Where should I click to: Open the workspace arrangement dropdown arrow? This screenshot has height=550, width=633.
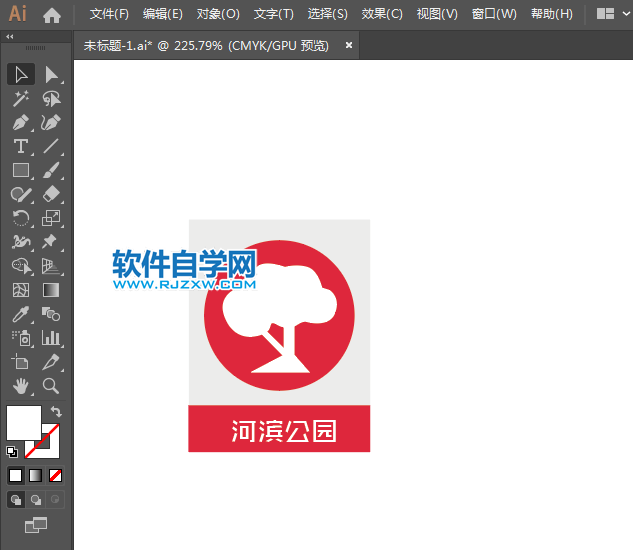[x=626, y=13]
